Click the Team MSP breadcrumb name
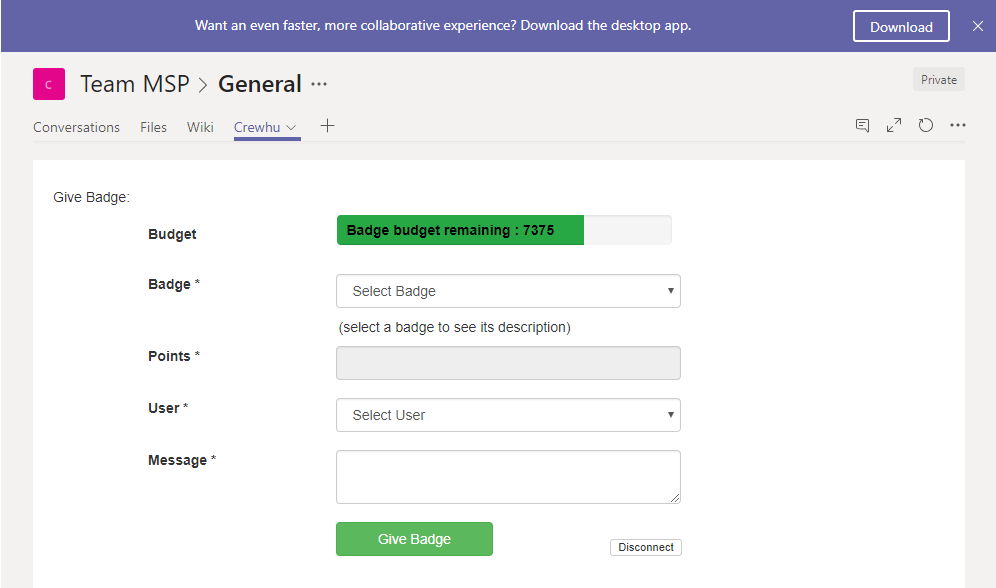 [x=135, y=84]
